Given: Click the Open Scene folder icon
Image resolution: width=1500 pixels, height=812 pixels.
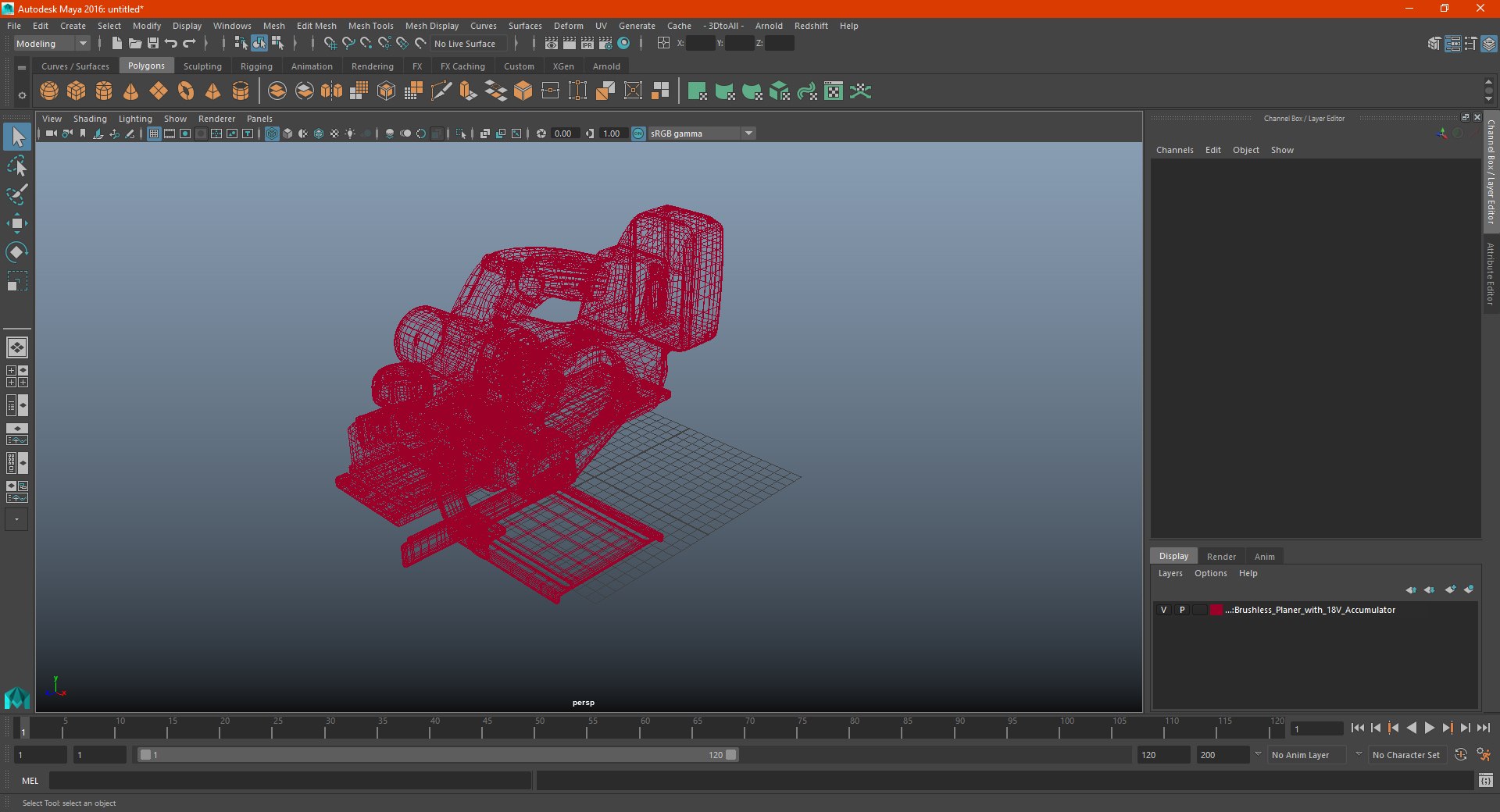Looking at the screenshot, I should point(134,43).
